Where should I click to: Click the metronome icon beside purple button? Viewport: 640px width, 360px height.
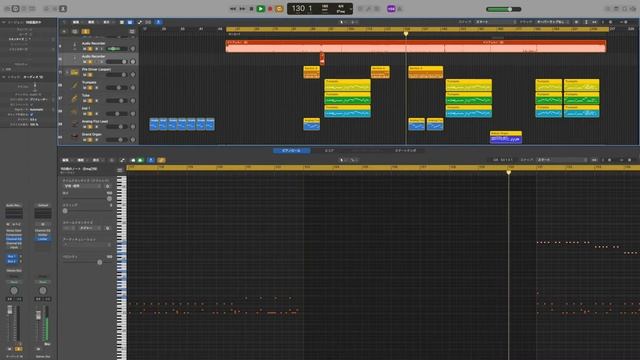pyautogui.click(x=400, y=9)
